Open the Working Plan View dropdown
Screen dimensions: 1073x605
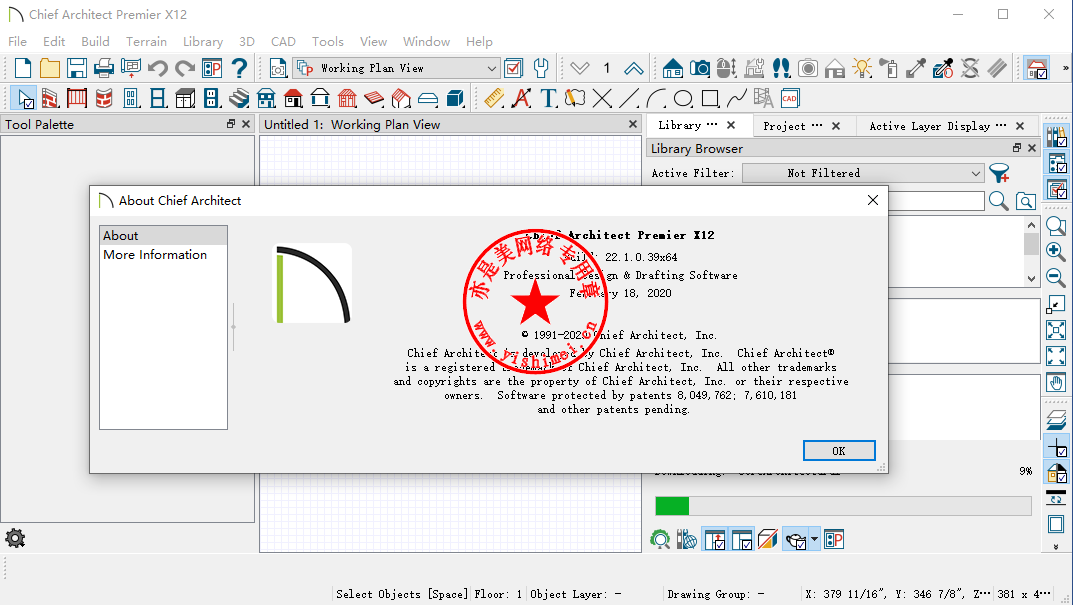click(396, 68)
